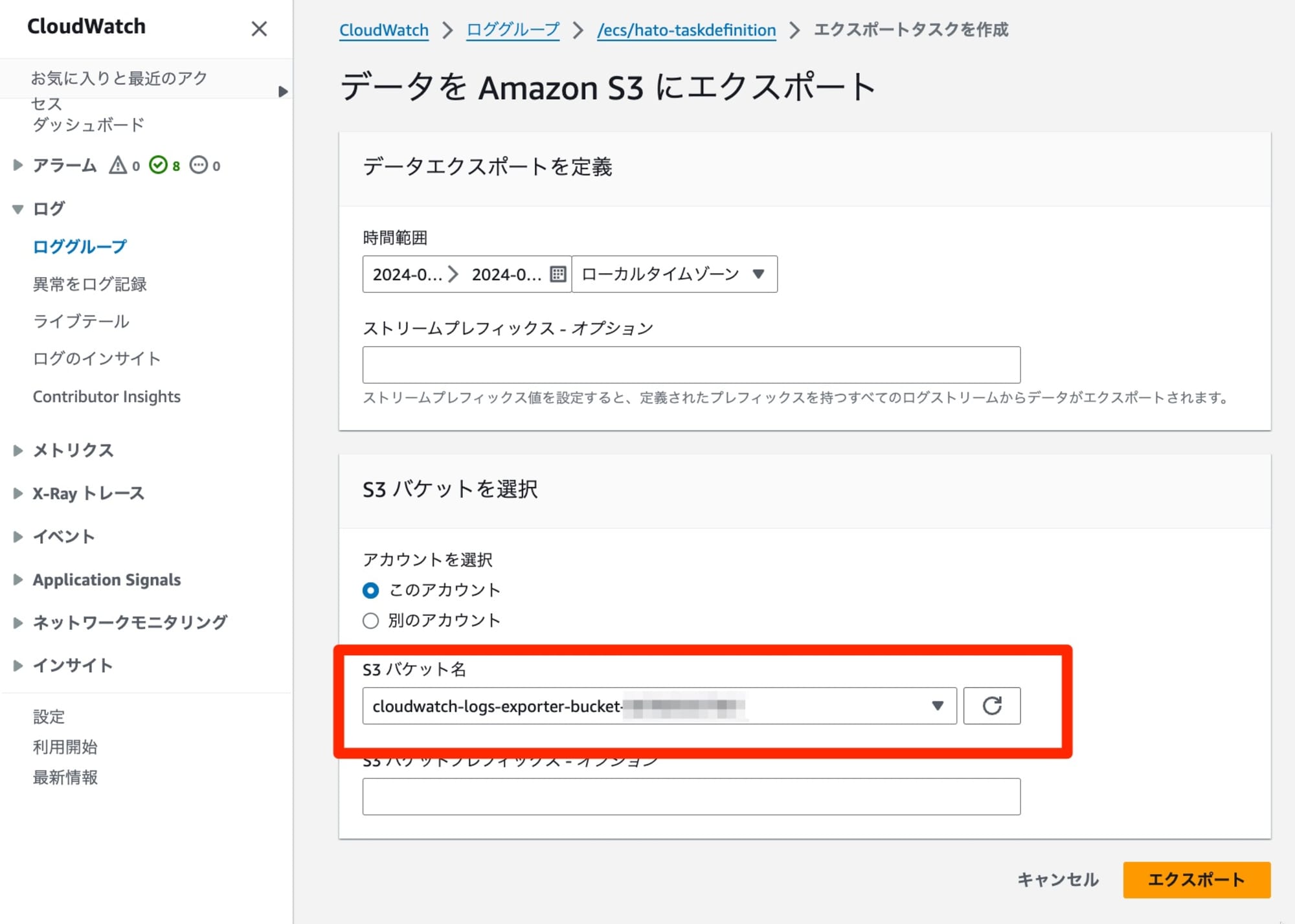Open ロググループ in the sidebar
Viewport: 1295px width, 924px height.
pos(80,247)
